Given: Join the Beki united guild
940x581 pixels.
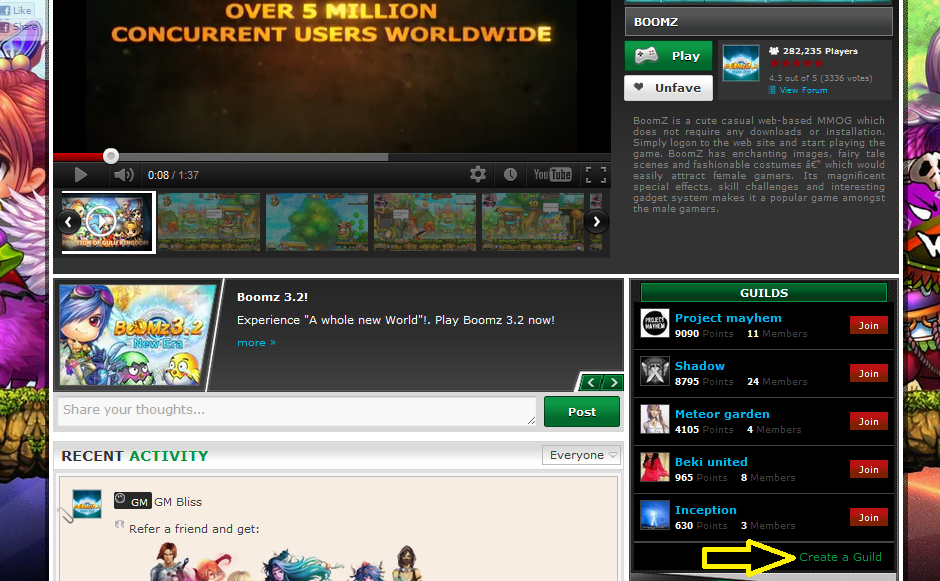Looking at the screenshot, I should (x=868, y=469).
